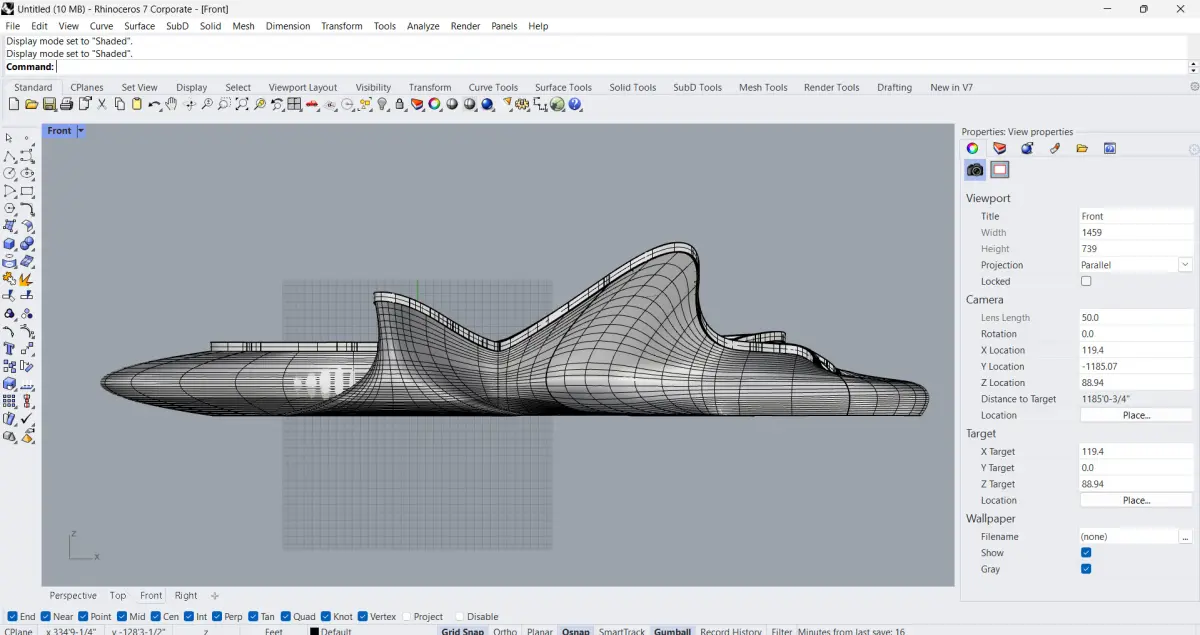Click the Record History status bar item

(x=730, y=631)
